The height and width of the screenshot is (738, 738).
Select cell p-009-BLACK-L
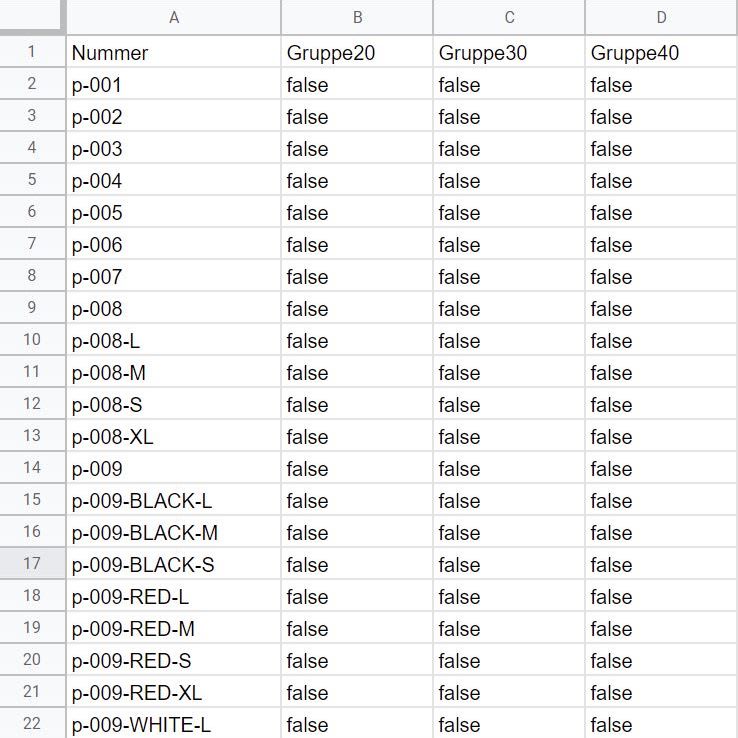(174, 500)
